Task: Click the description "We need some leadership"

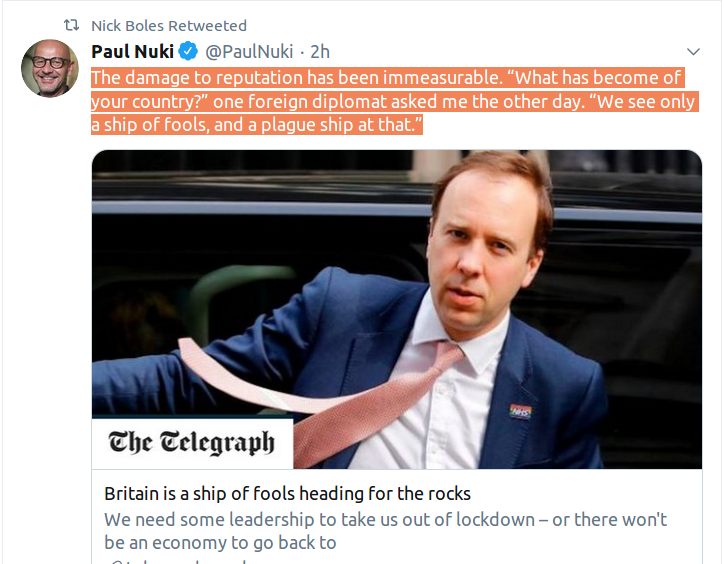Action: click(x=385, y=520)
